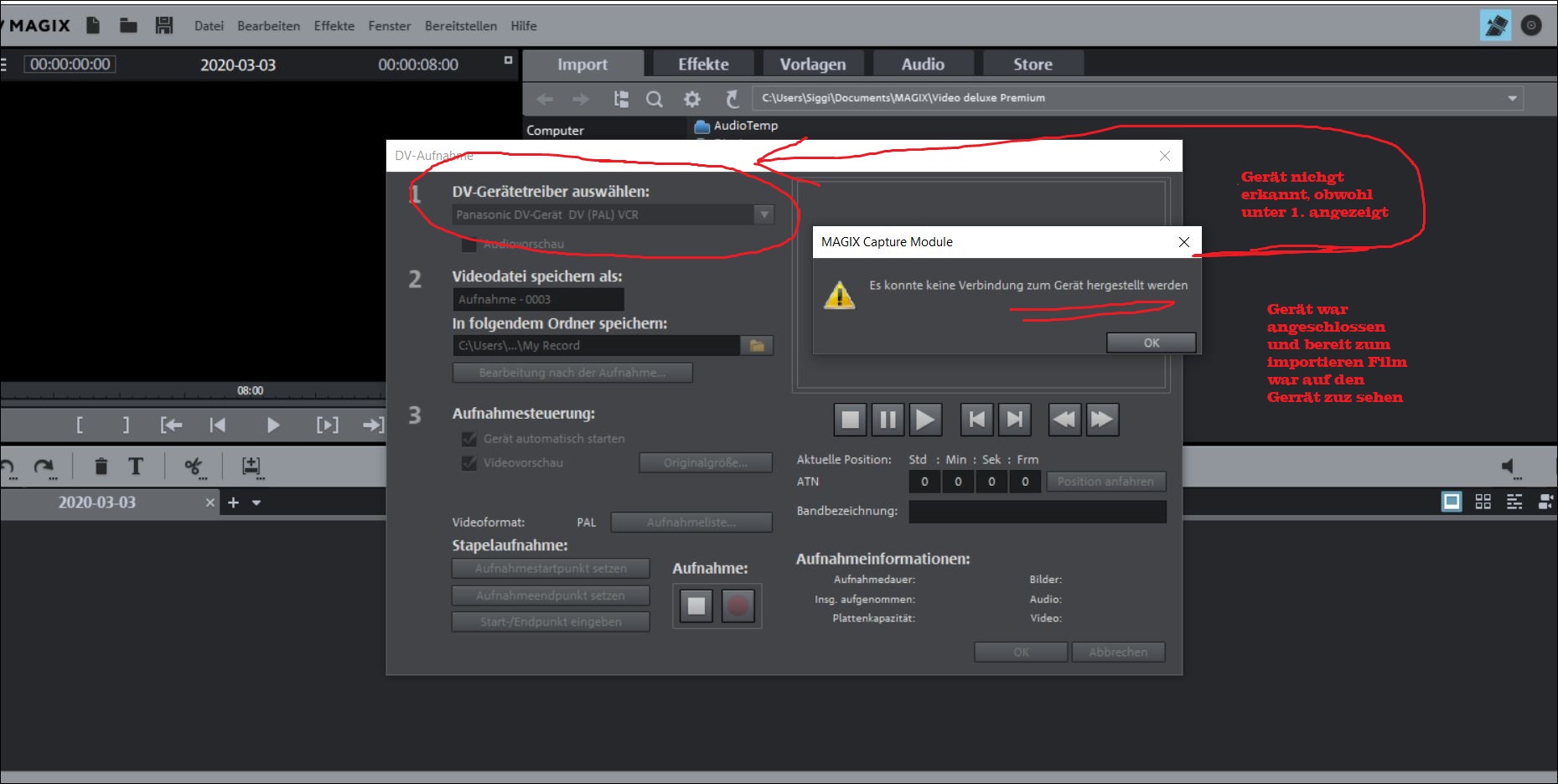Switch to the Effekte tab in the media pool

click(x=703, y=64)
